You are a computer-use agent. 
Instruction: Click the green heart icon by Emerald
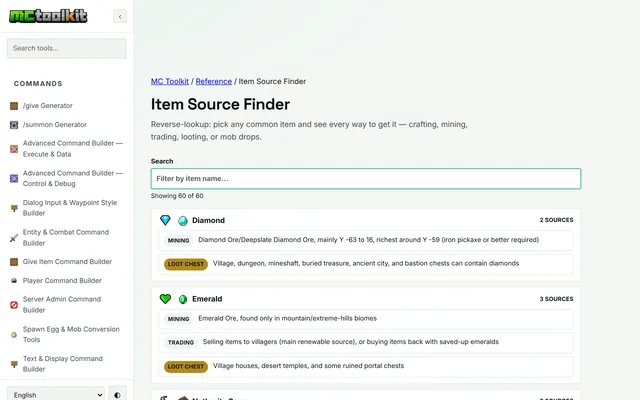pyautogui.click(x=165, y=299)
